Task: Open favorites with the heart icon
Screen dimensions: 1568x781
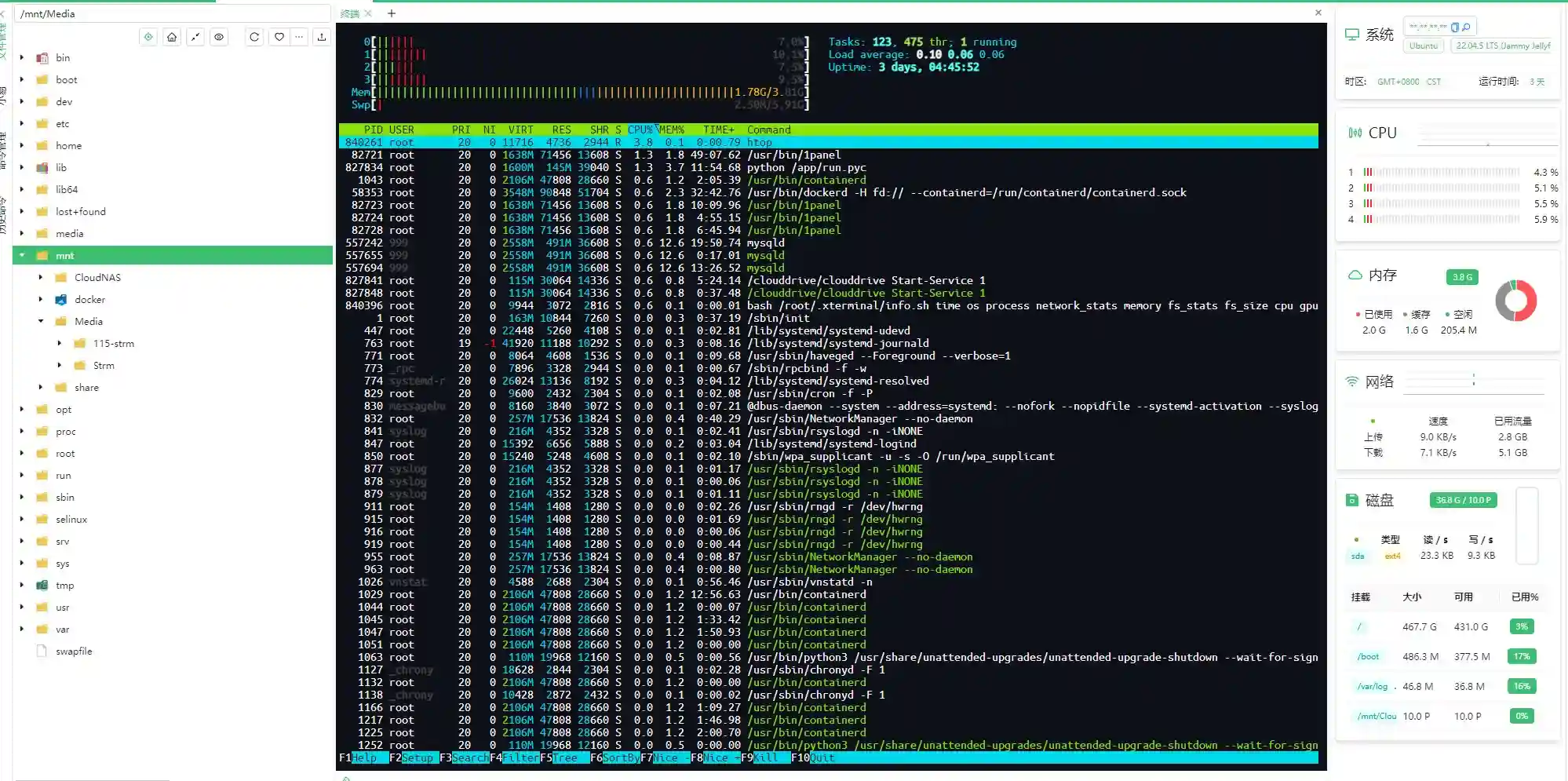Action: tap(279, 37)
